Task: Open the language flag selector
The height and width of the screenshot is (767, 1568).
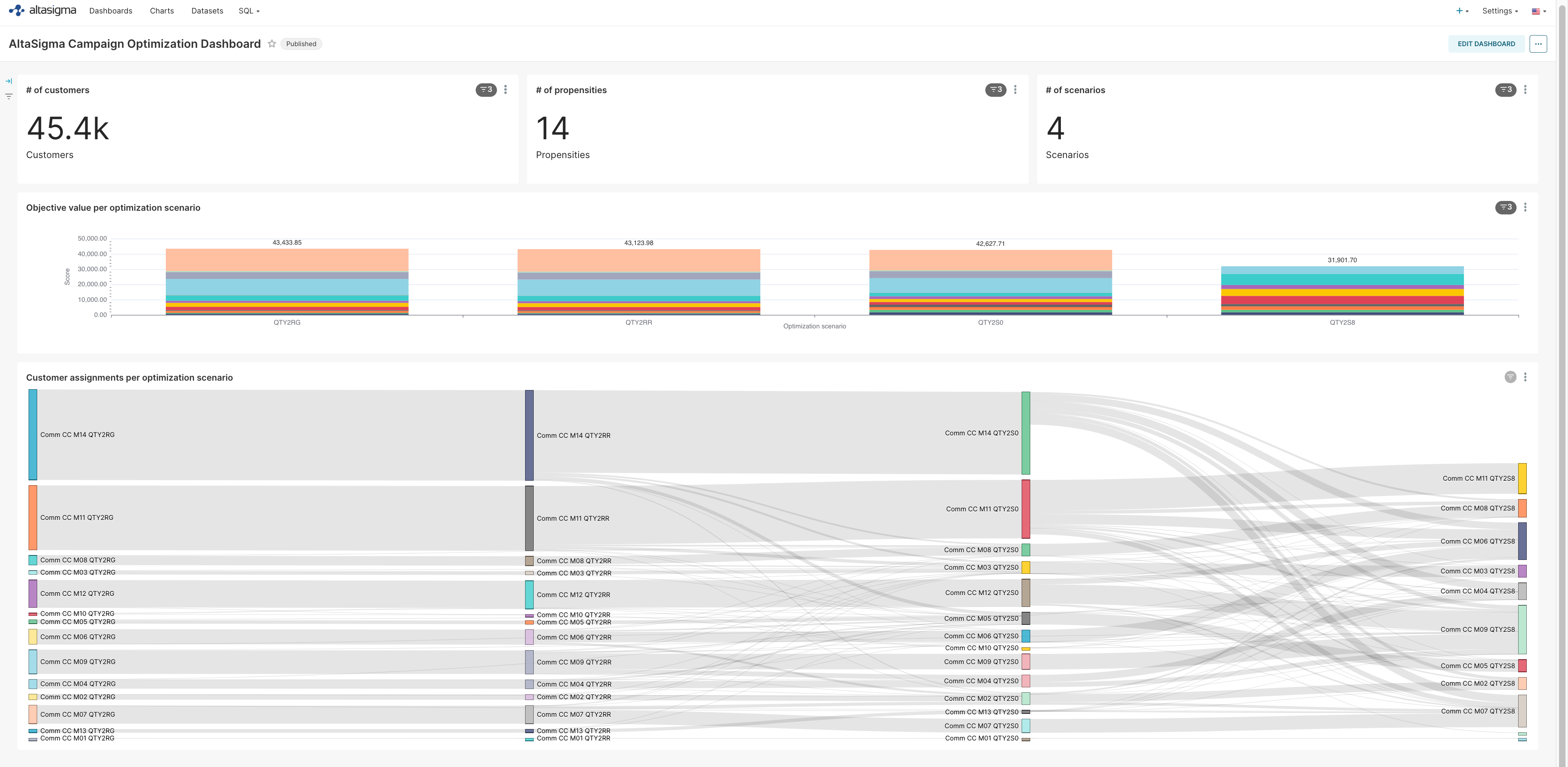Action: 1539,11
